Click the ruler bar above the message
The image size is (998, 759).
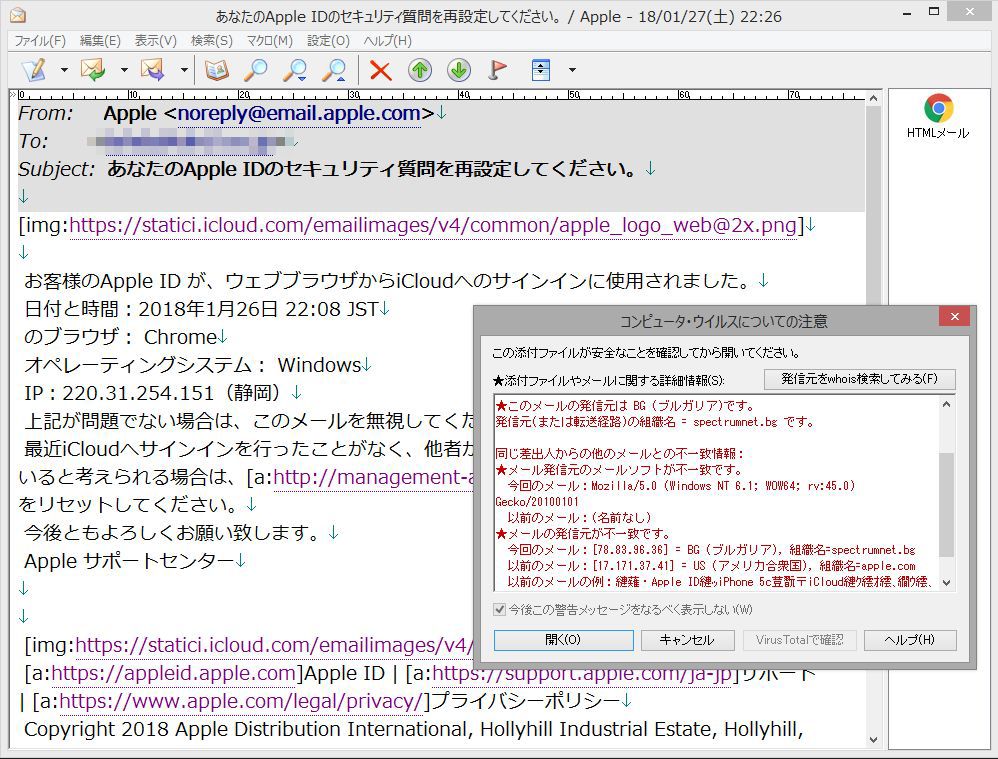click(441, 95)
